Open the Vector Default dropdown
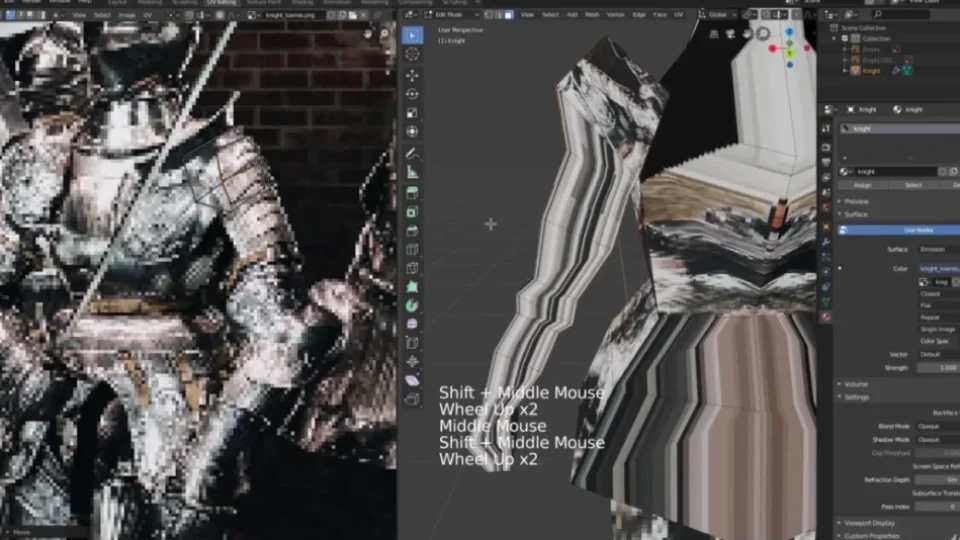 point(939,354)
